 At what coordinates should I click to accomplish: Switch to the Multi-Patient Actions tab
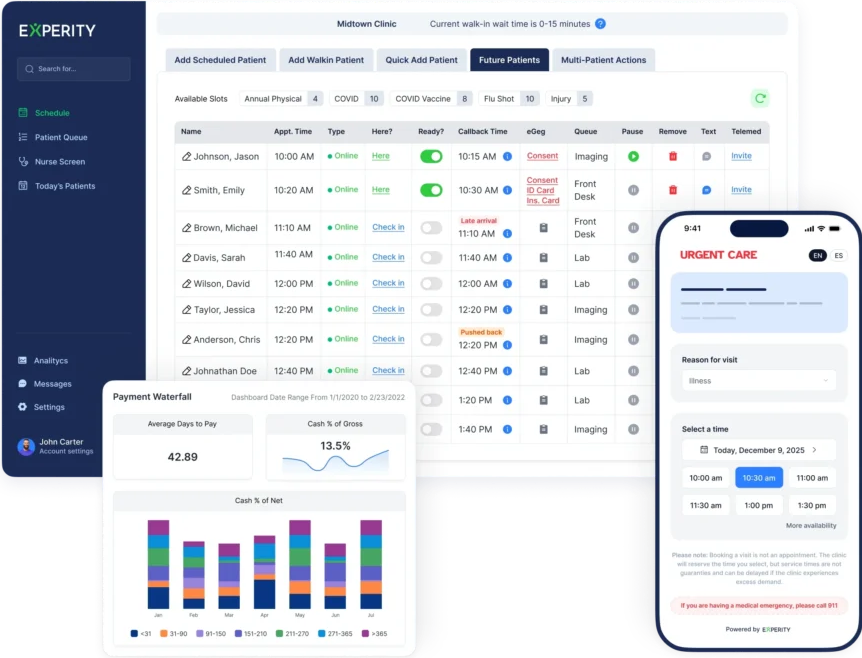click(x=603, y=60)
